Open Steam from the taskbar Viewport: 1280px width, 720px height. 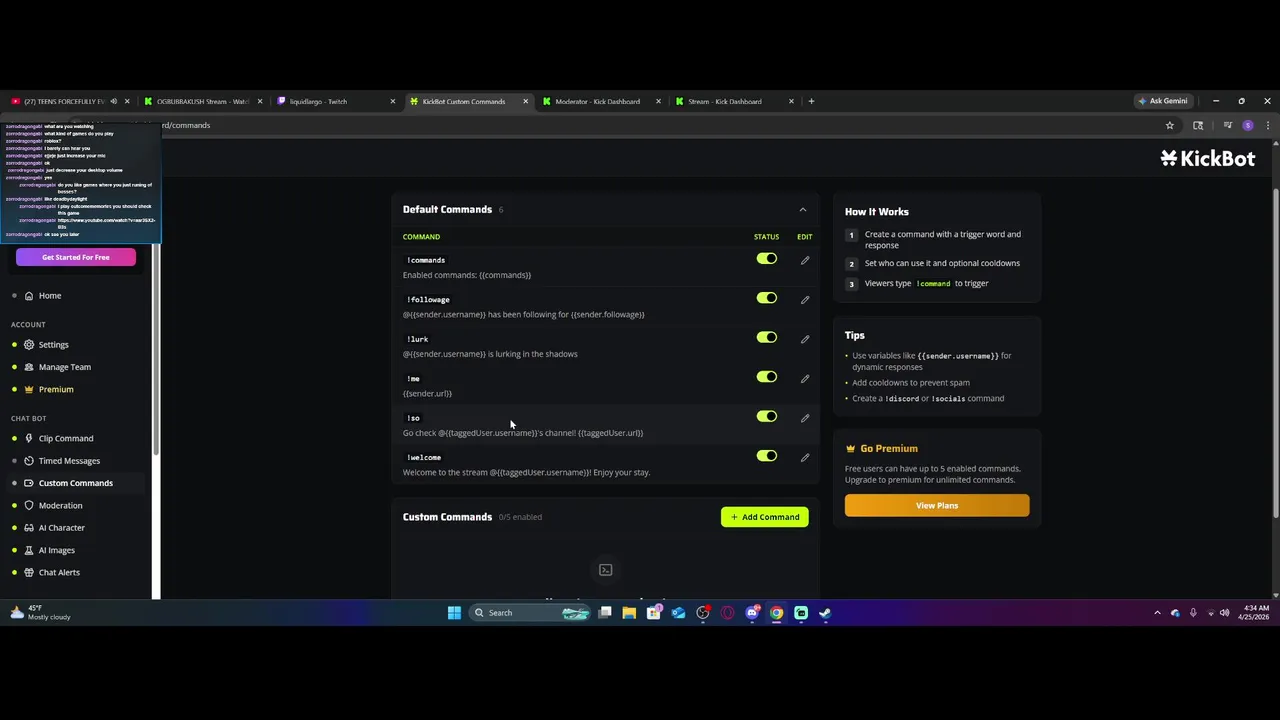click(x=825, y=613)
